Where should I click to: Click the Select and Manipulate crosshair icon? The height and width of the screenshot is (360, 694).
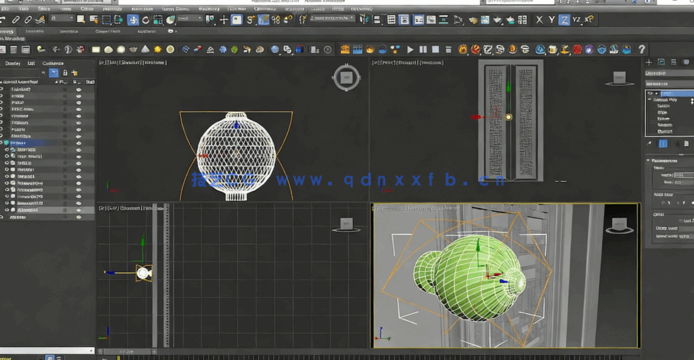[x=224, y=19]
